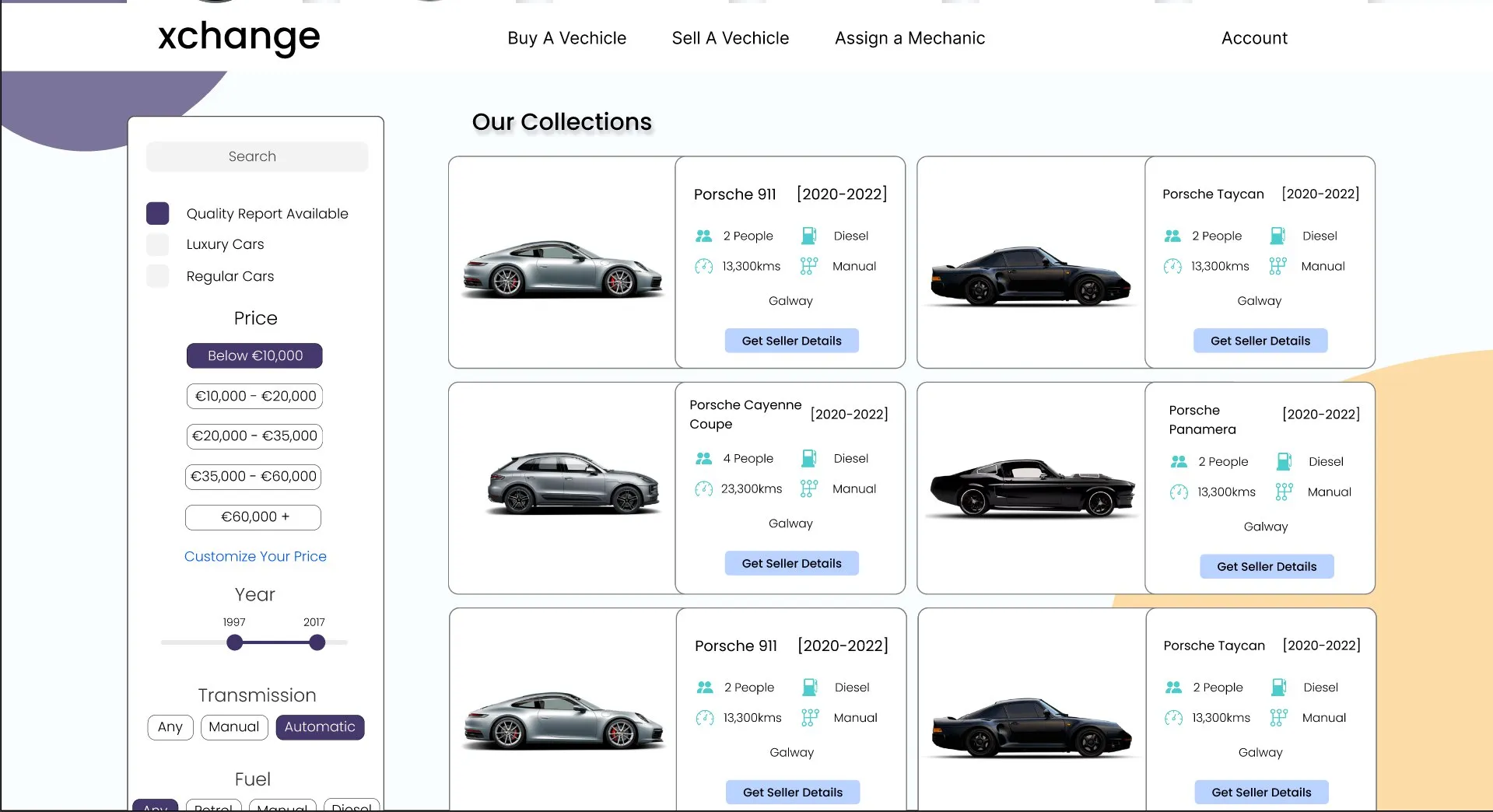Open the Buy A Vechicle menu

[566, 38]
